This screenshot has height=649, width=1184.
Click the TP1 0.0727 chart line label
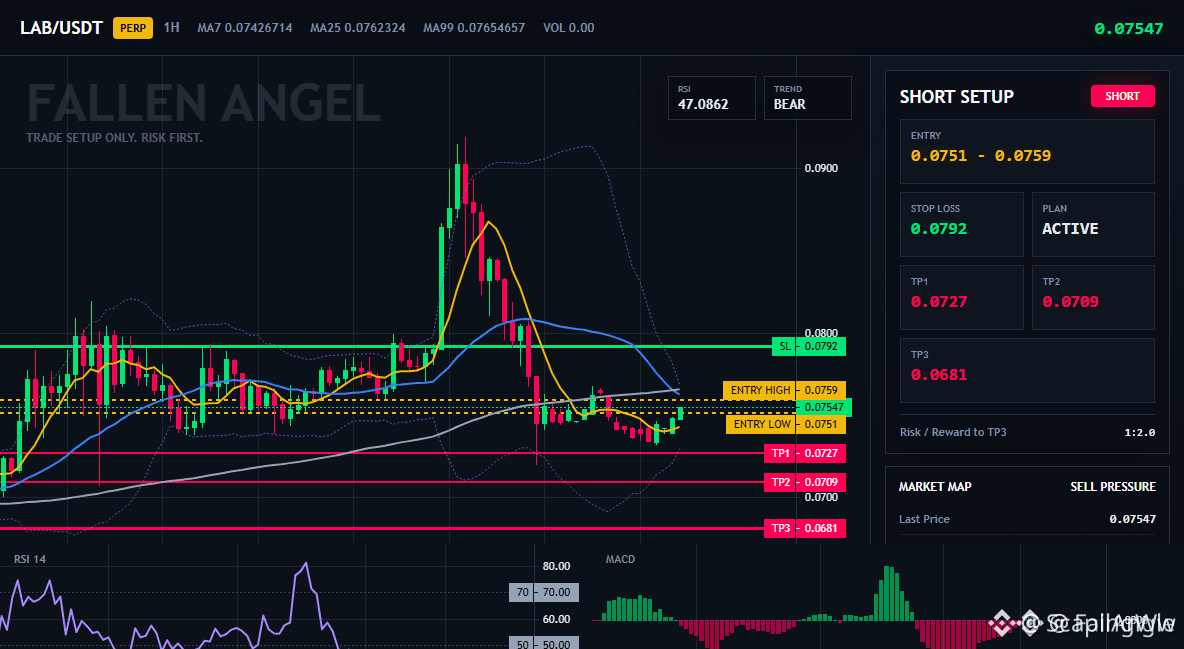tap(805, 453)
